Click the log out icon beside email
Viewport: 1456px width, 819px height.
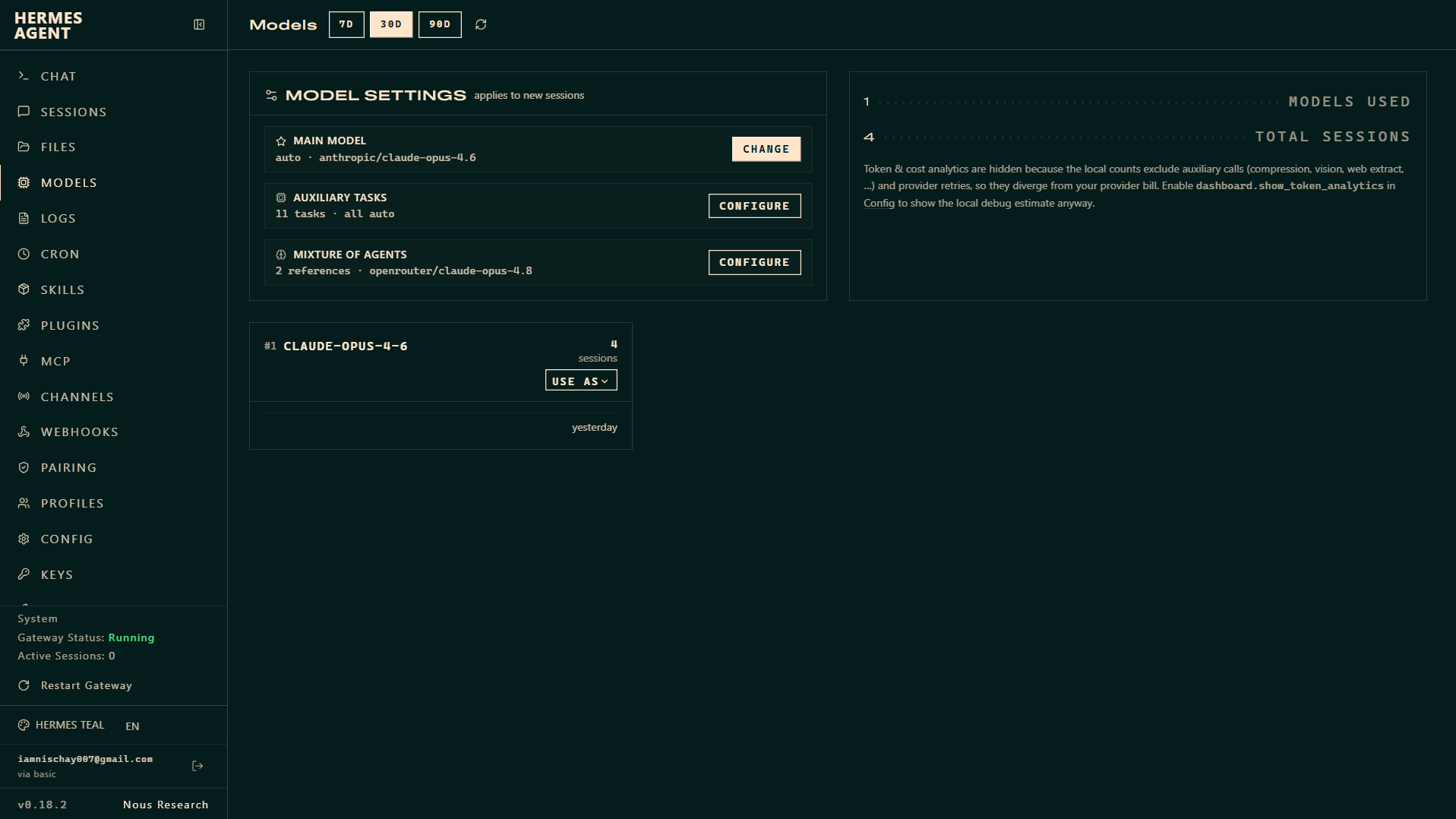pyautogui.click(x=197, y=766)
